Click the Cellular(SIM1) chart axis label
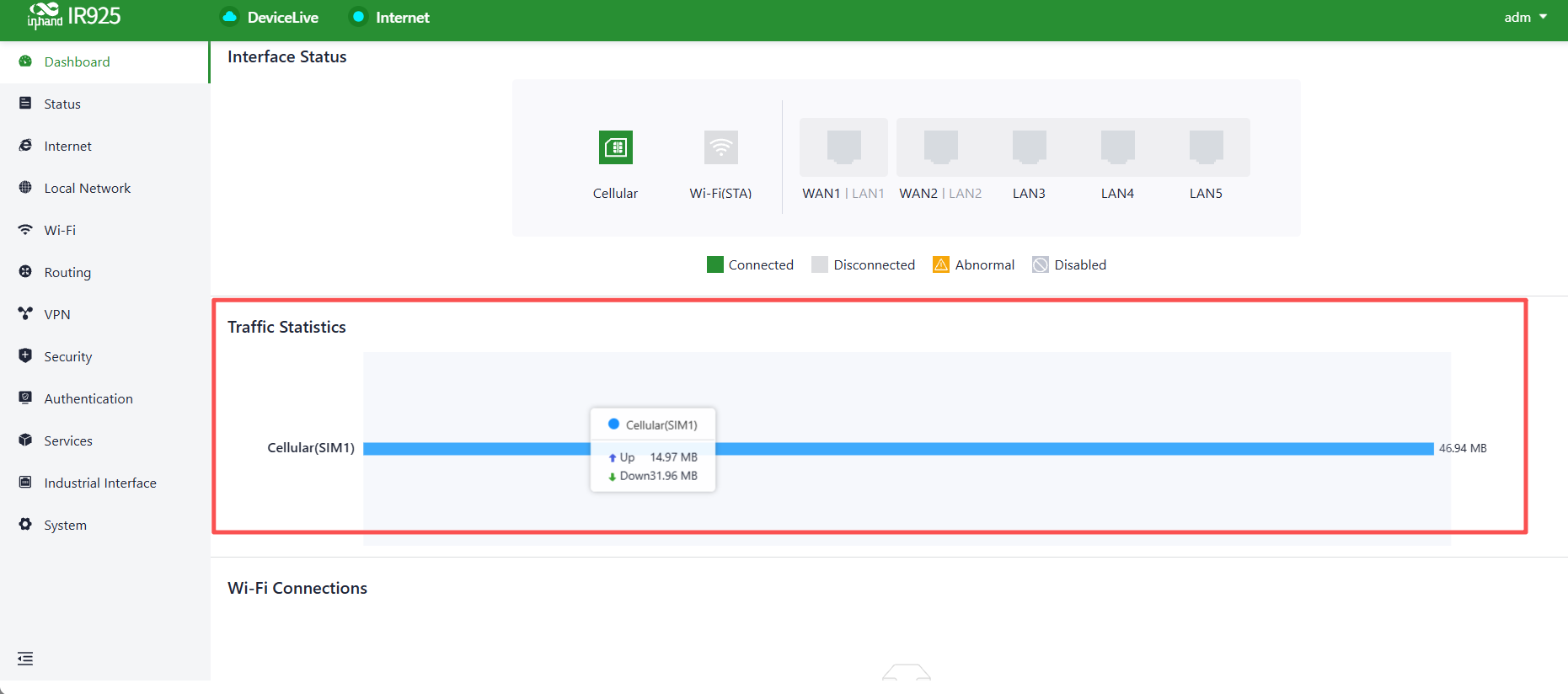 (311, 447)
